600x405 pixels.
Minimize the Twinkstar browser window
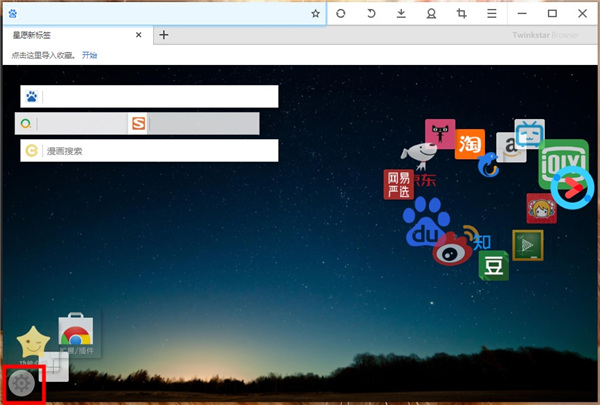click(x=522, y=14)
